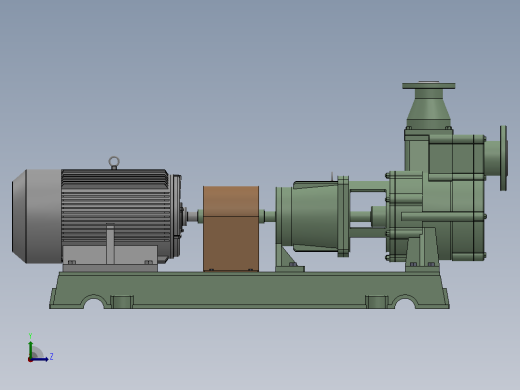Screen dimensions: 520x390
Task: Select the top discharge flange of the pump
Action: pyautogui.click(x=429, y=86)
